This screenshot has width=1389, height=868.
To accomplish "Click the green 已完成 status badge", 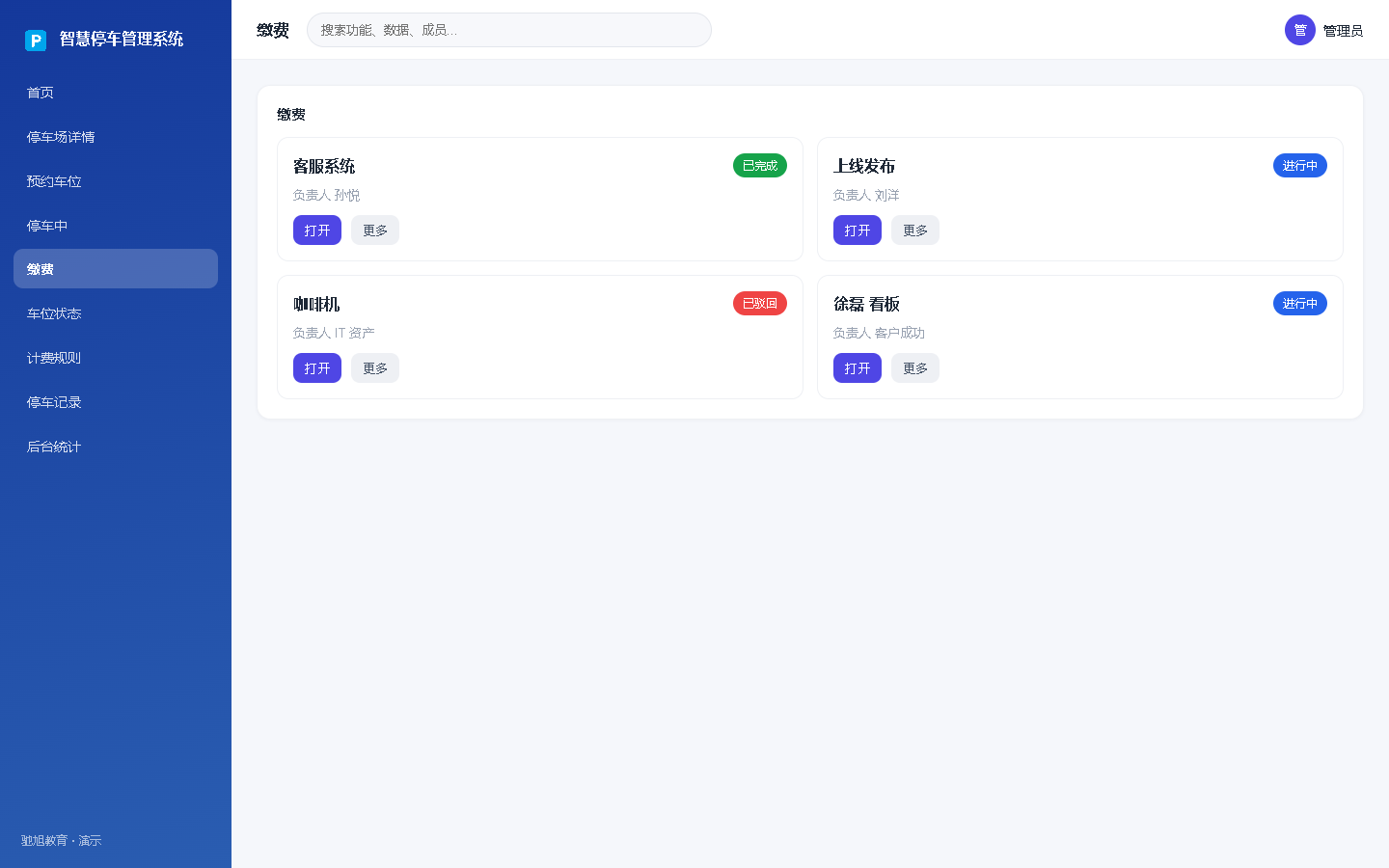I will 760,166.
